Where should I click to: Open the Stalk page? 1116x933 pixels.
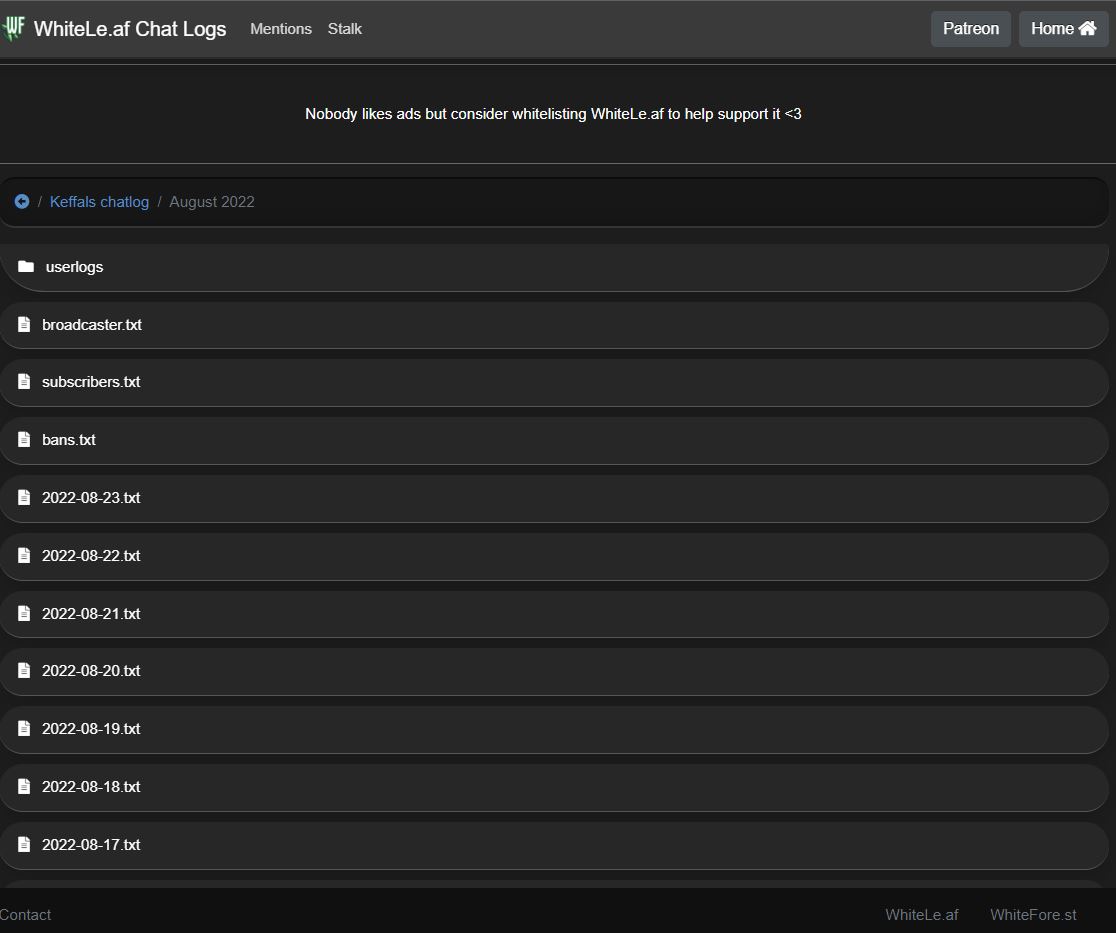click(344, 28)
